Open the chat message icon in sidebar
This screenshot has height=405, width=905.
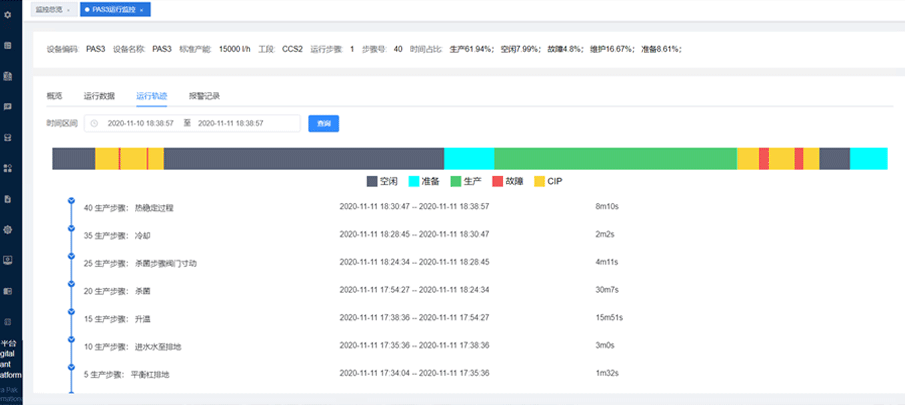pos(8,106)
